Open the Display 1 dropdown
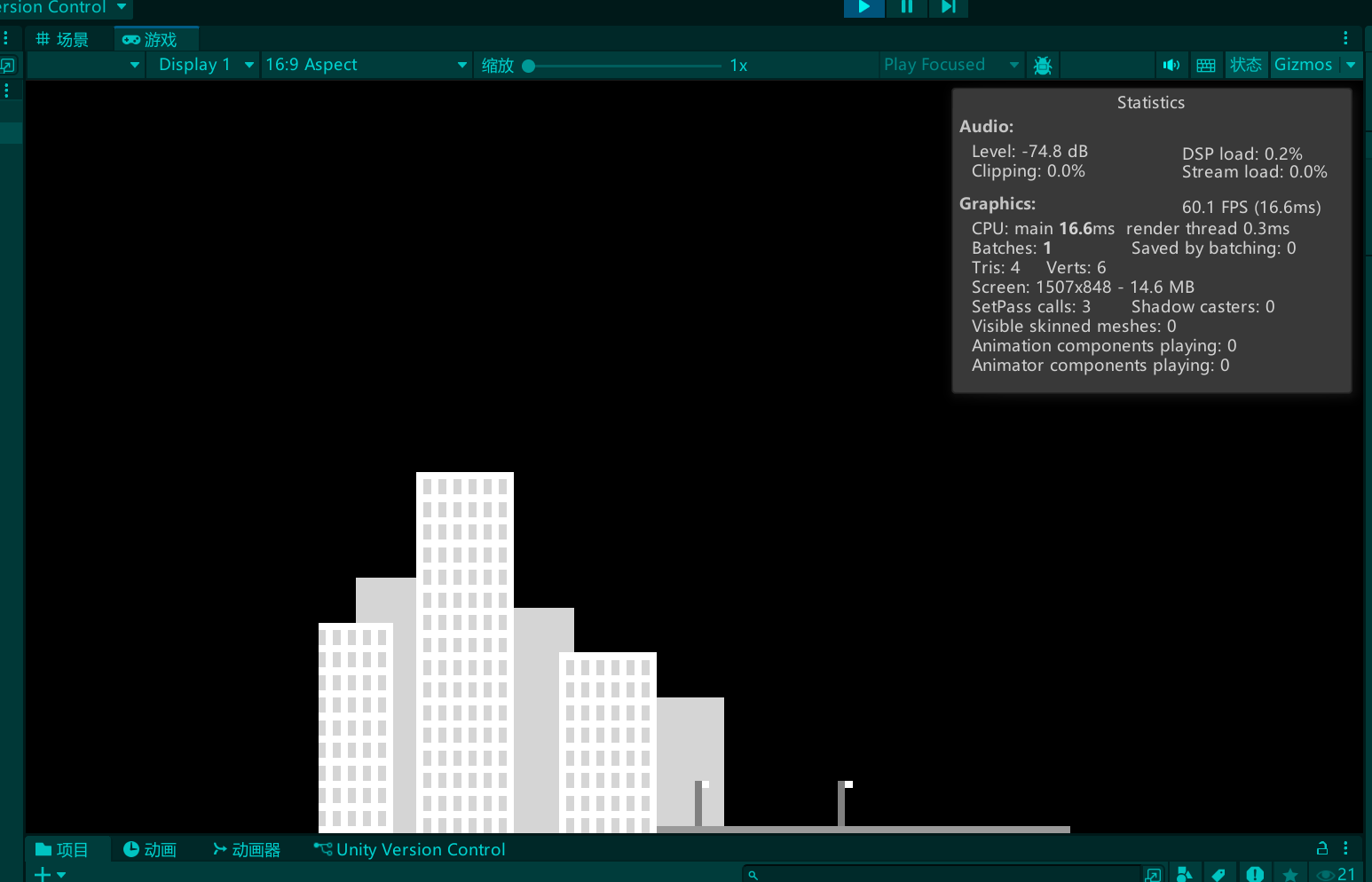This screenshot has height=882, width=1372. (203, 65)
